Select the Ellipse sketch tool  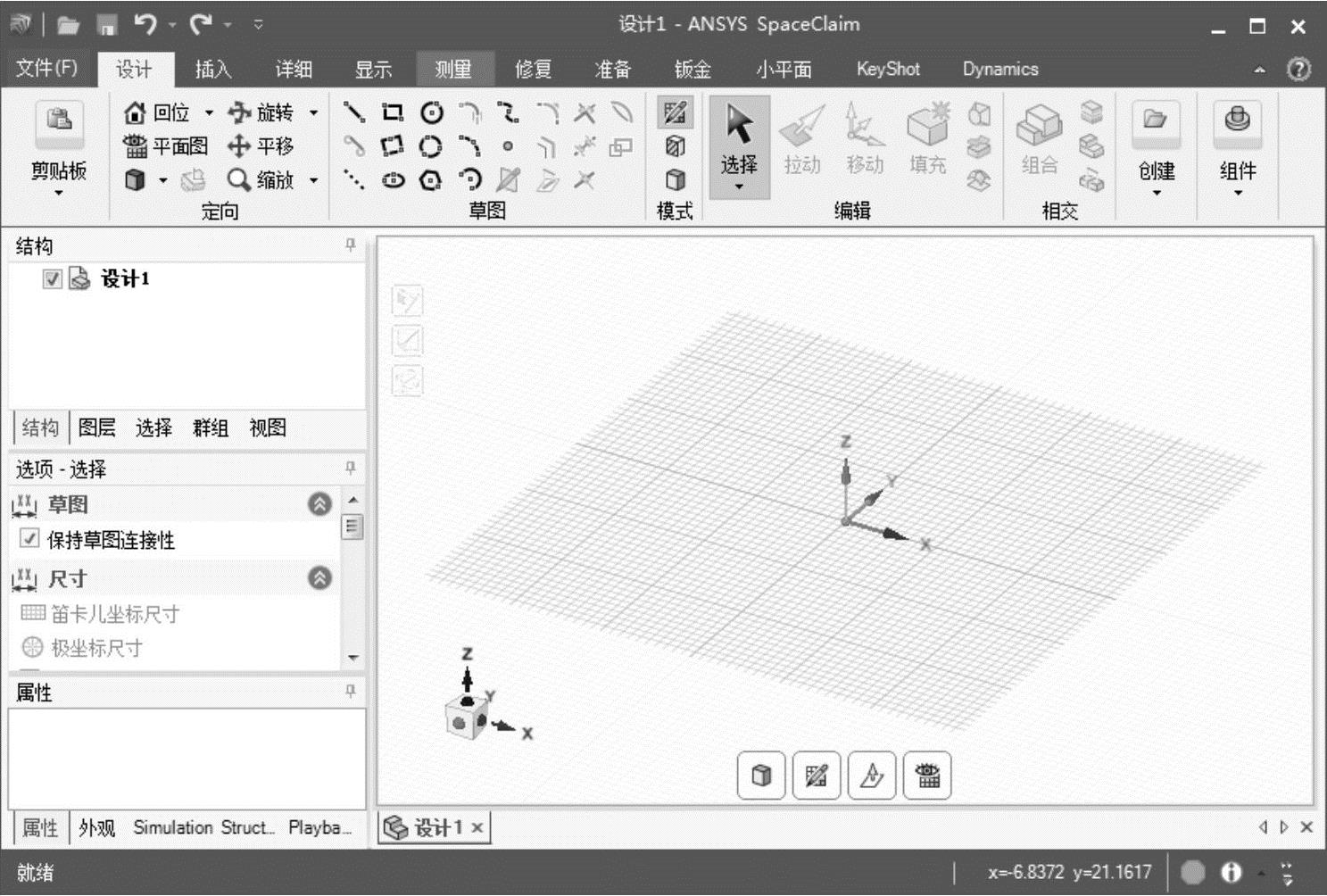pos(394,180)
